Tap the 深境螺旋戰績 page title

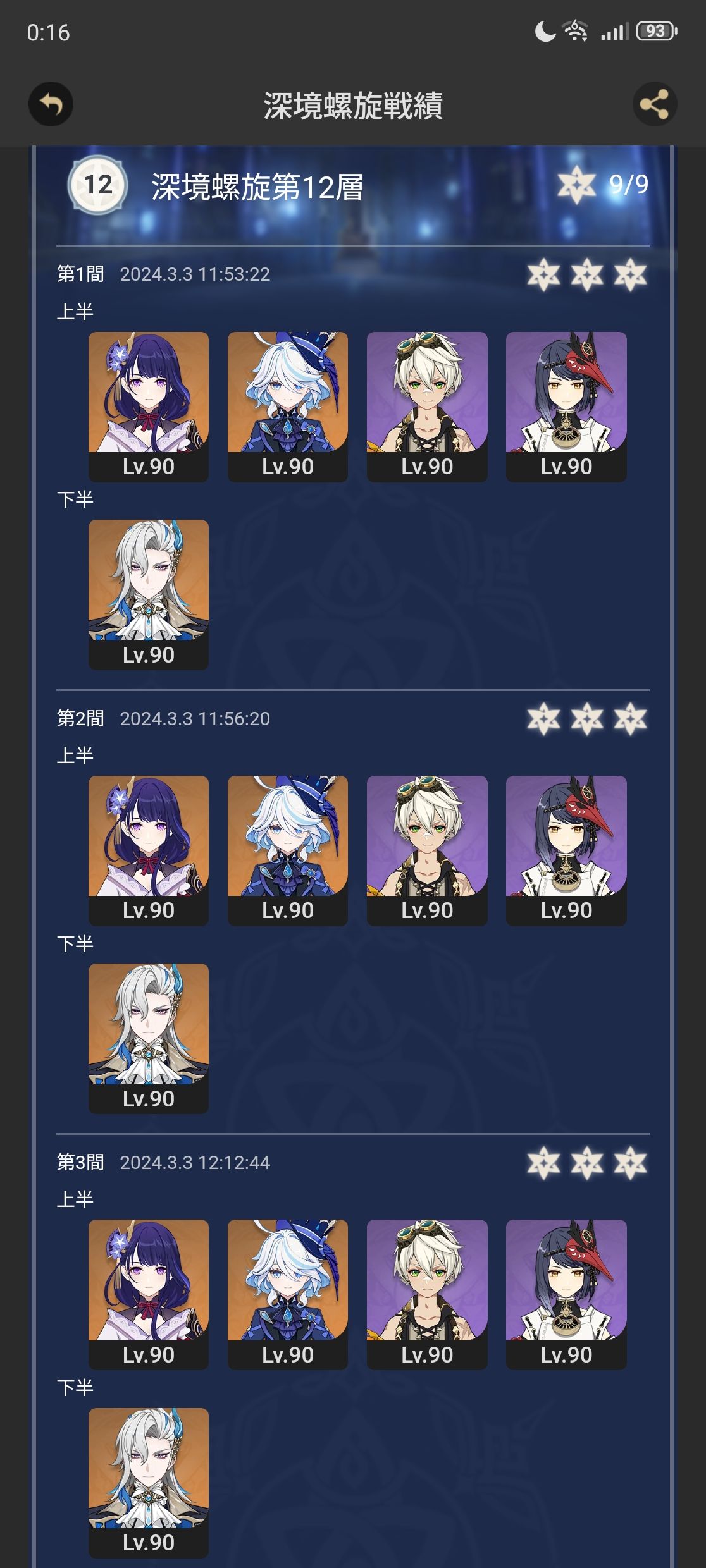353,106
